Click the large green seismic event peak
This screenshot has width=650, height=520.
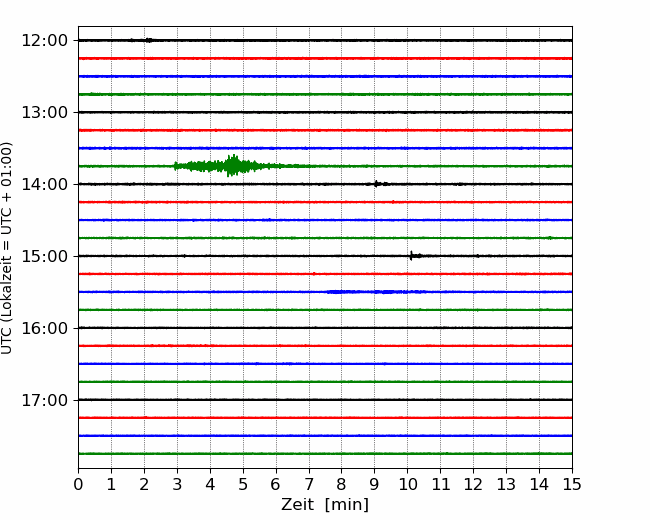[x=233, y=165]
